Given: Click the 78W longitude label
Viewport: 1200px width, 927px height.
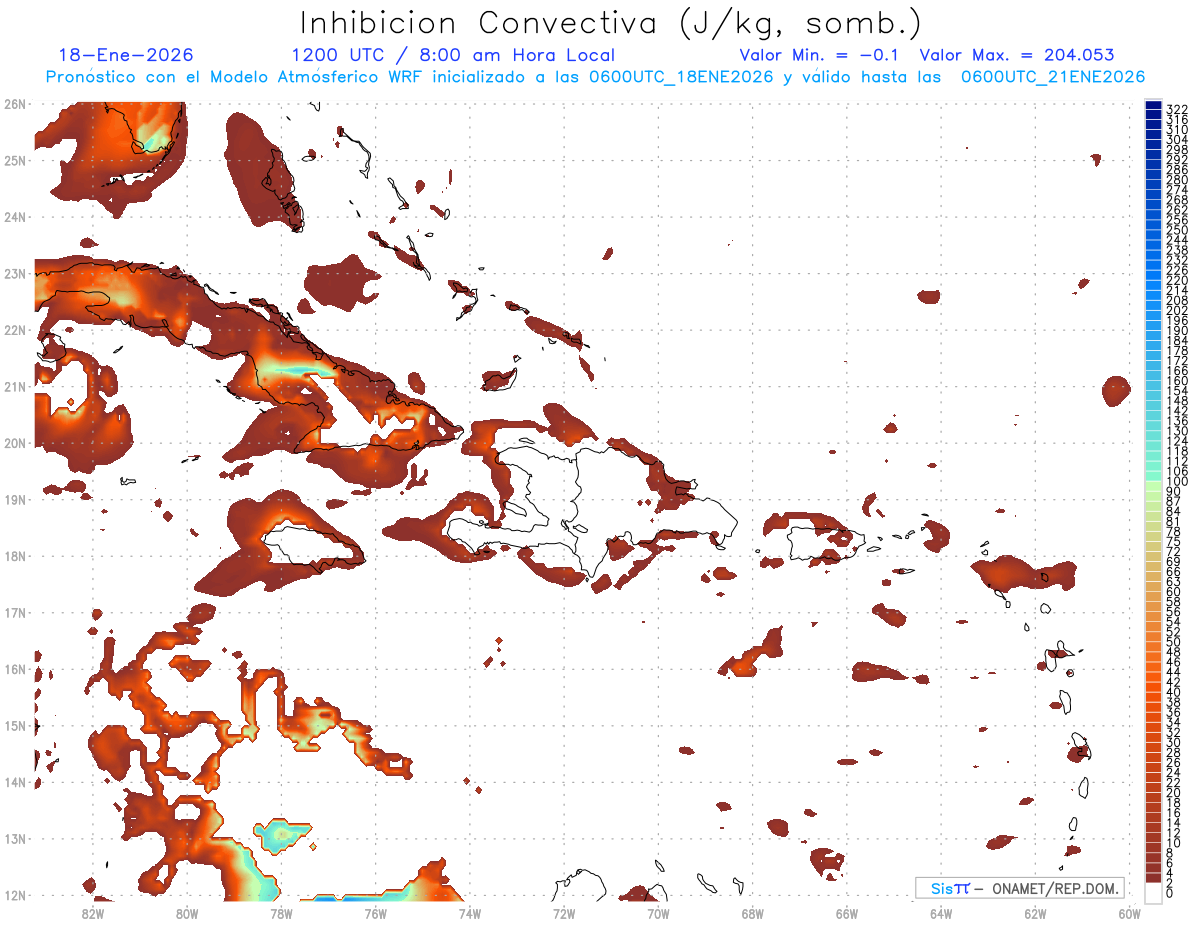Looking at the screenshot, I should 281,913.
